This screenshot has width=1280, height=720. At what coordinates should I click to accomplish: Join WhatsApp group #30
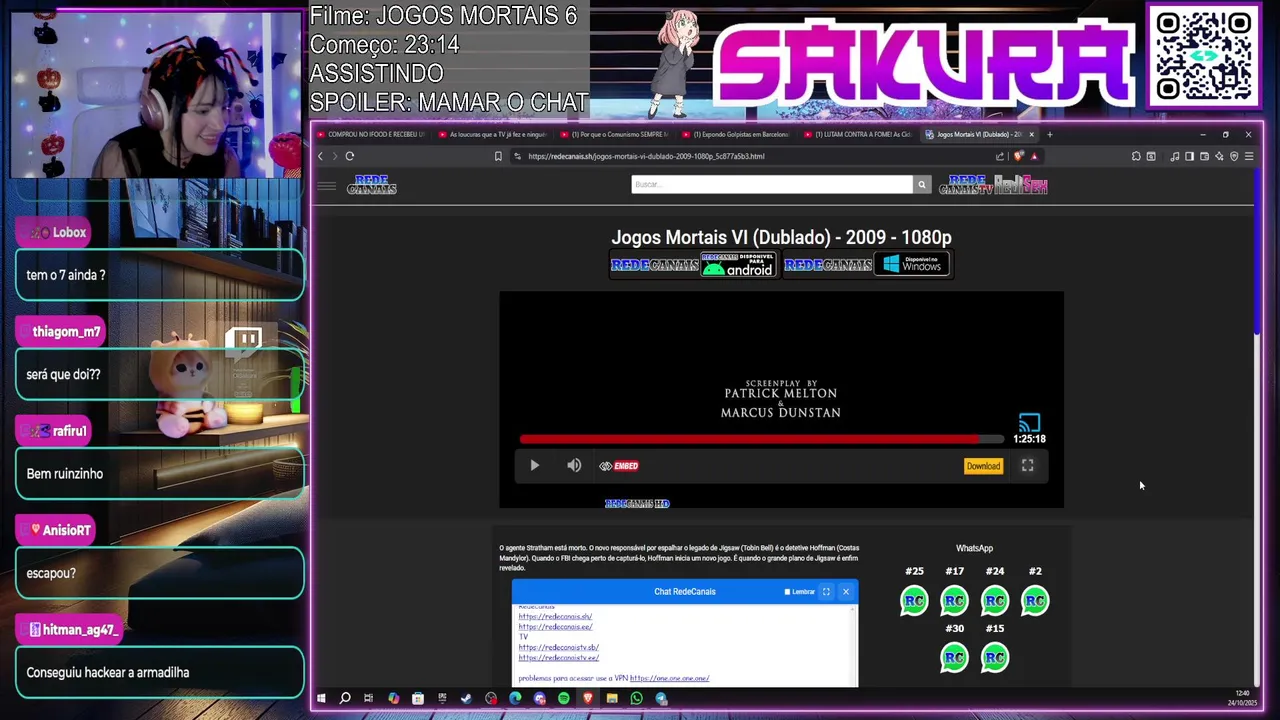(x=955, y=657)
